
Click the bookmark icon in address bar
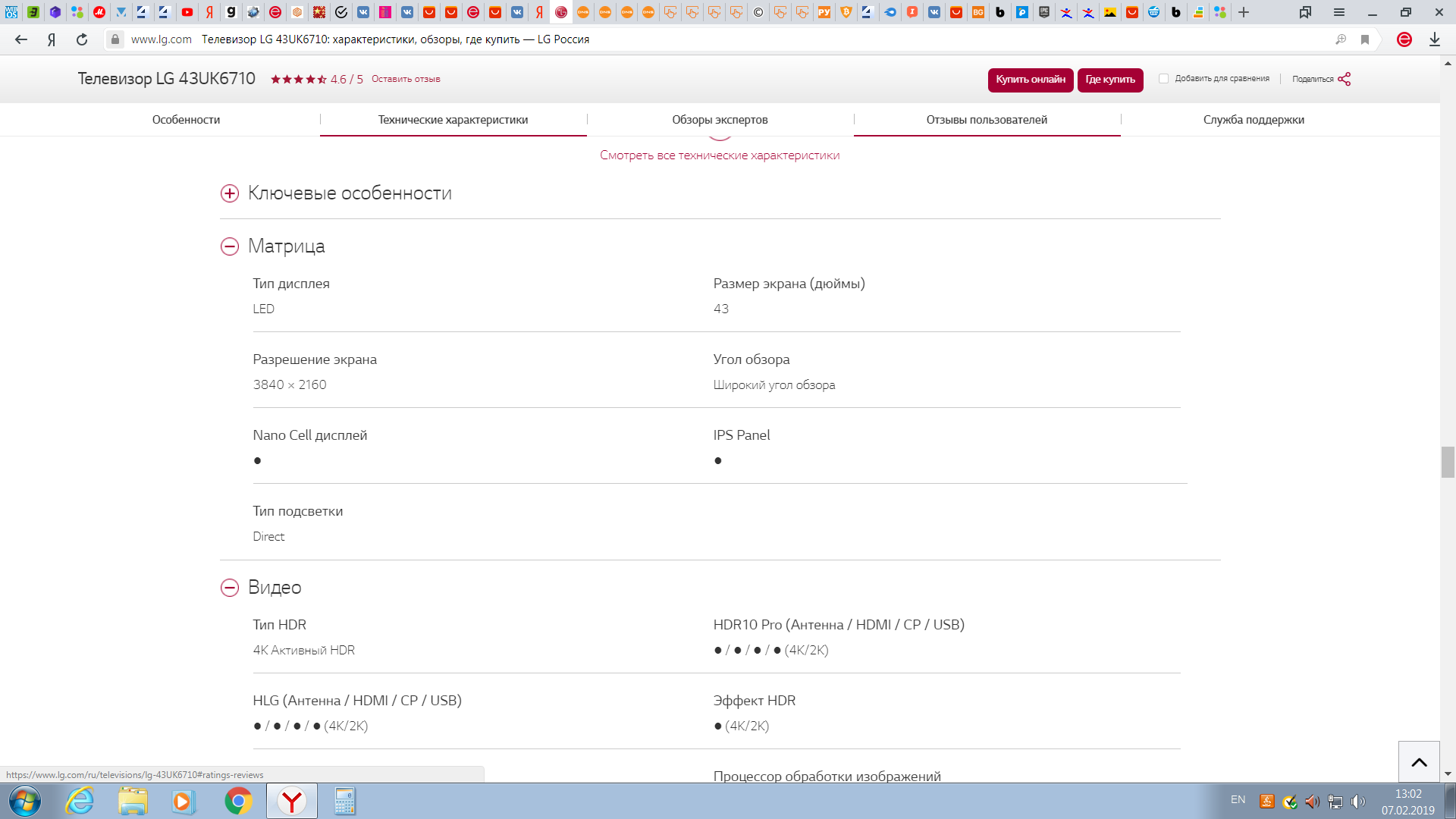click(x=1365, y=39)
